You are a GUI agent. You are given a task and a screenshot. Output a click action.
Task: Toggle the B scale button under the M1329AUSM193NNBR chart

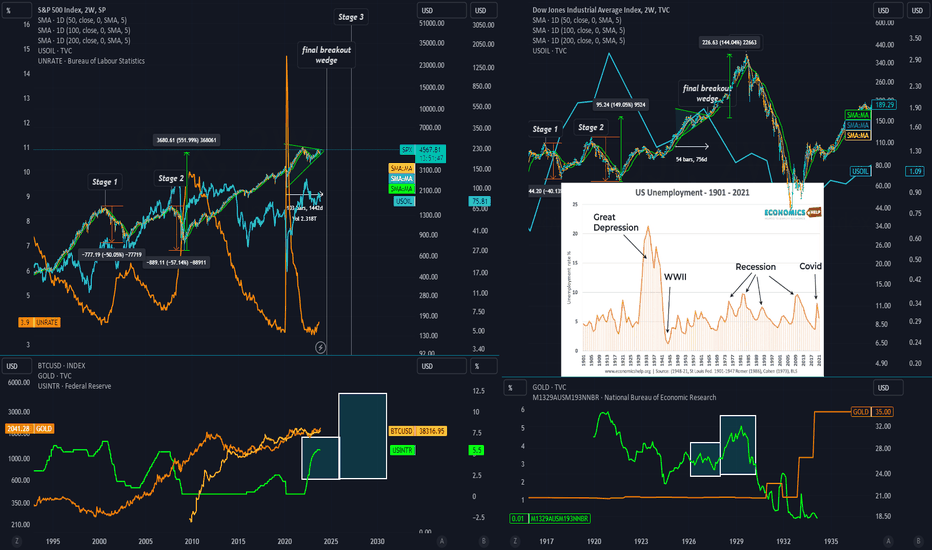918,541
